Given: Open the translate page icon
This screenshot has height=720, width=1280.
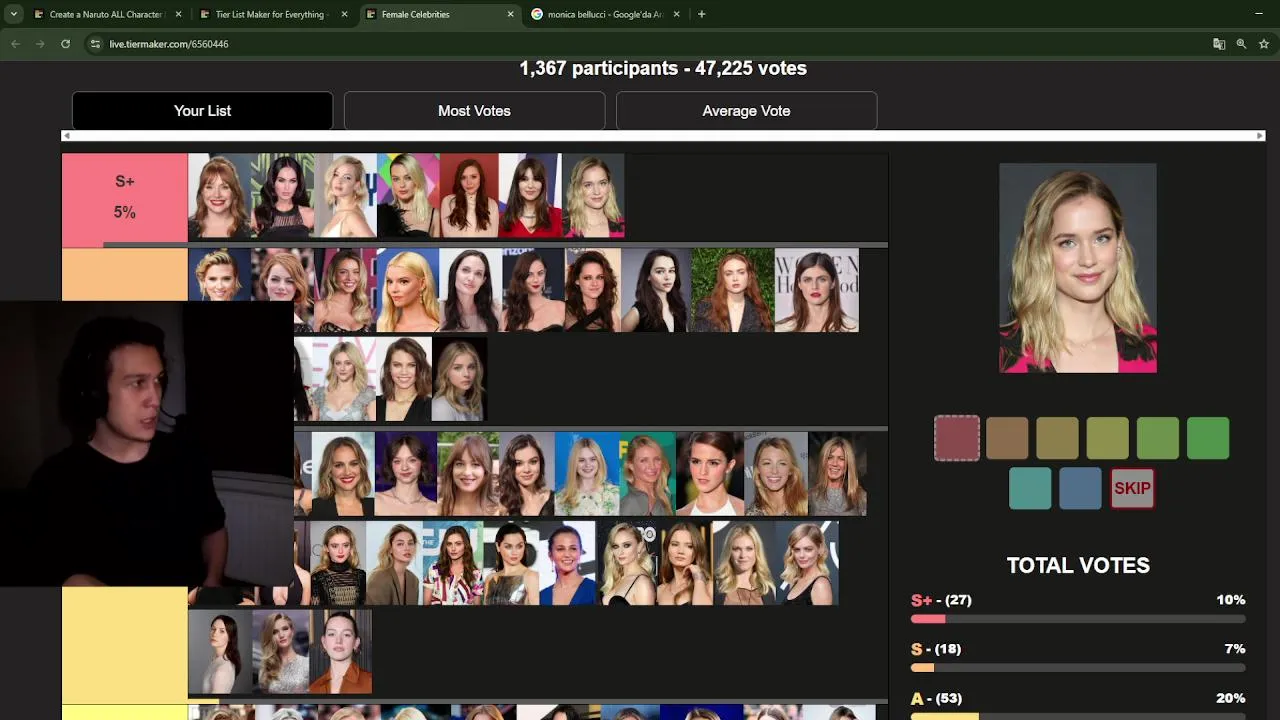Looking at the screenshot, I should click(1219, 44).
